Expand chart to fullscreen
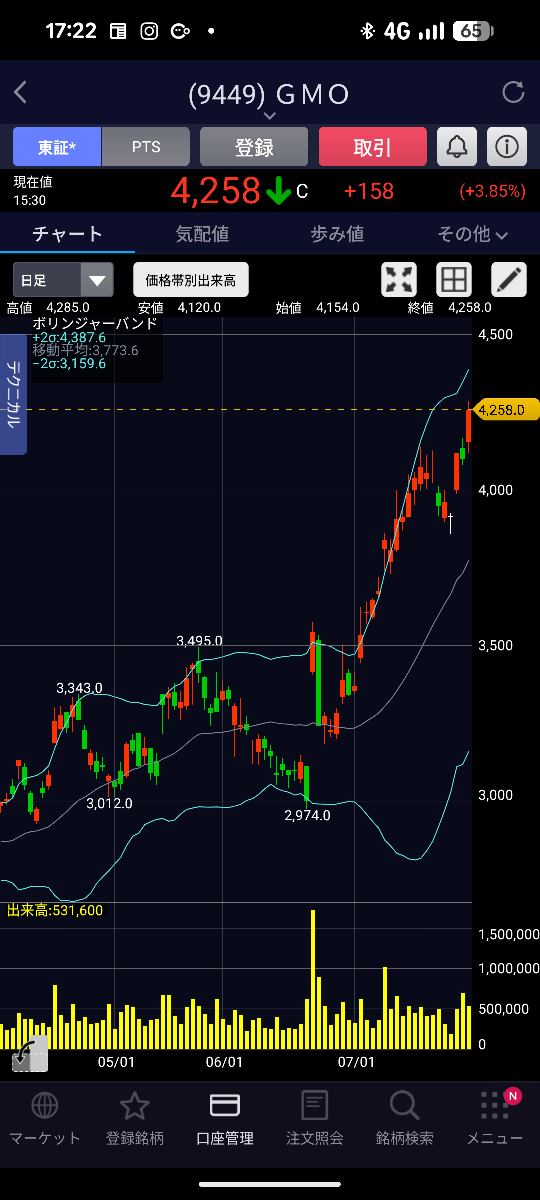Screen dimensions: 540x1200 click(399, 279)
